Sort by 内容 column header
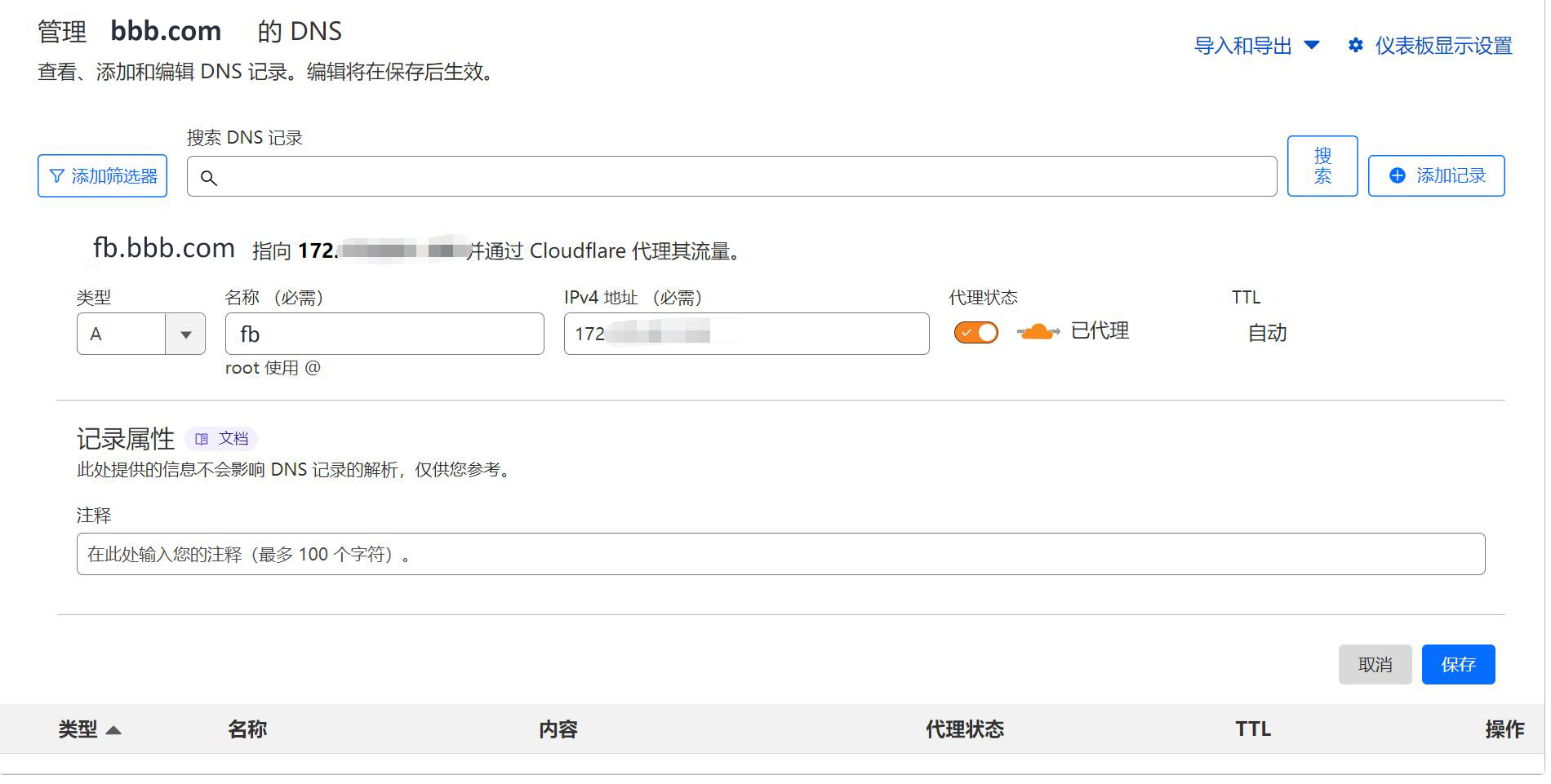Image resolution: width=1551 pixels, height=784 pixels. coord(558,729)
